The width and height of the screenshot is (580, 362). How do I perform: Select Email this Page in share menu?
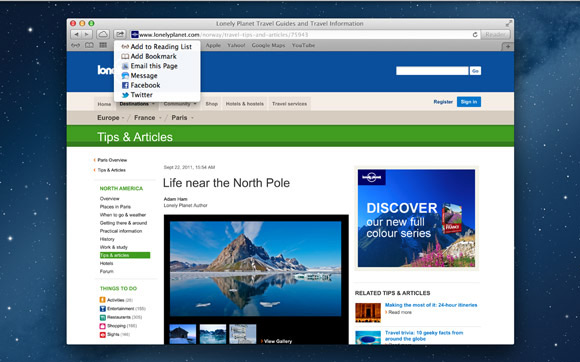(157, 66)
